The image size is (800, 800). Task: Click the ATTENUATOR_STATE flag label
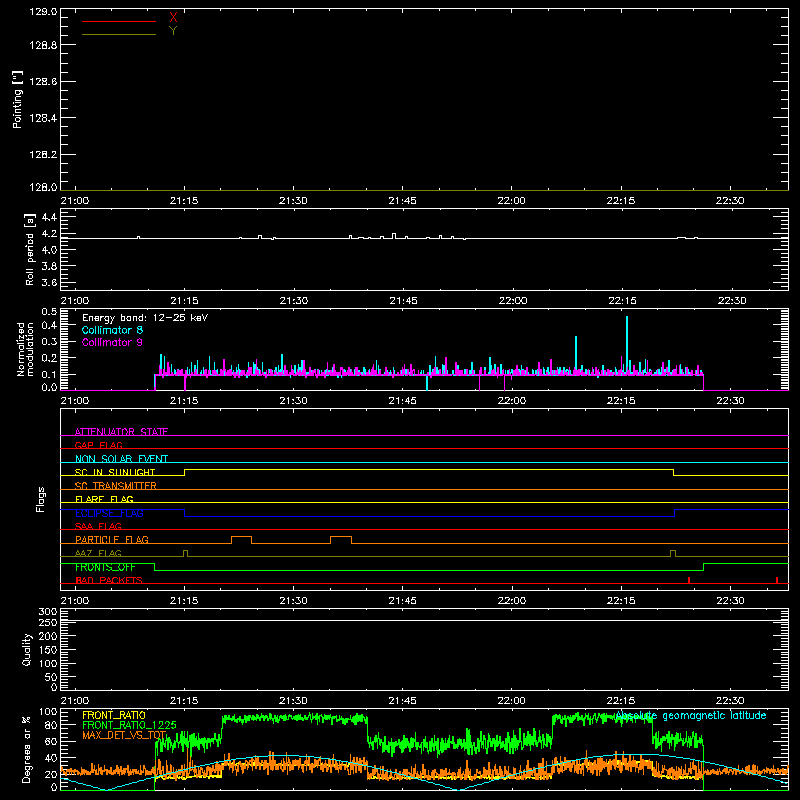coord(121,432)
